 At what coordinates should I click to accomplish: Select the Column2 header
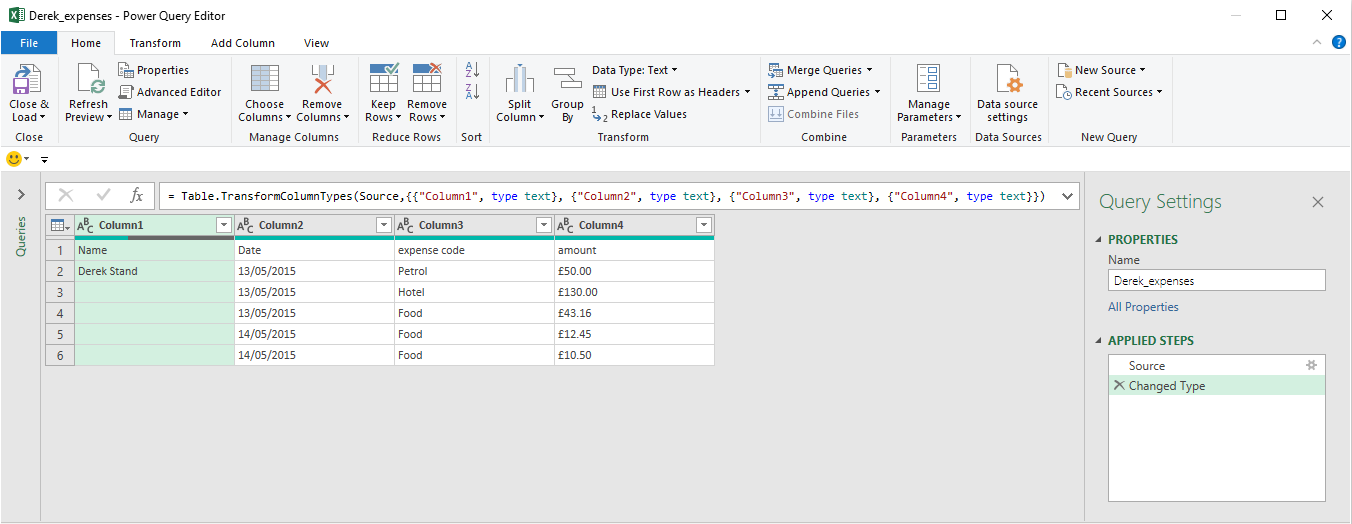(x=314, y=226)
